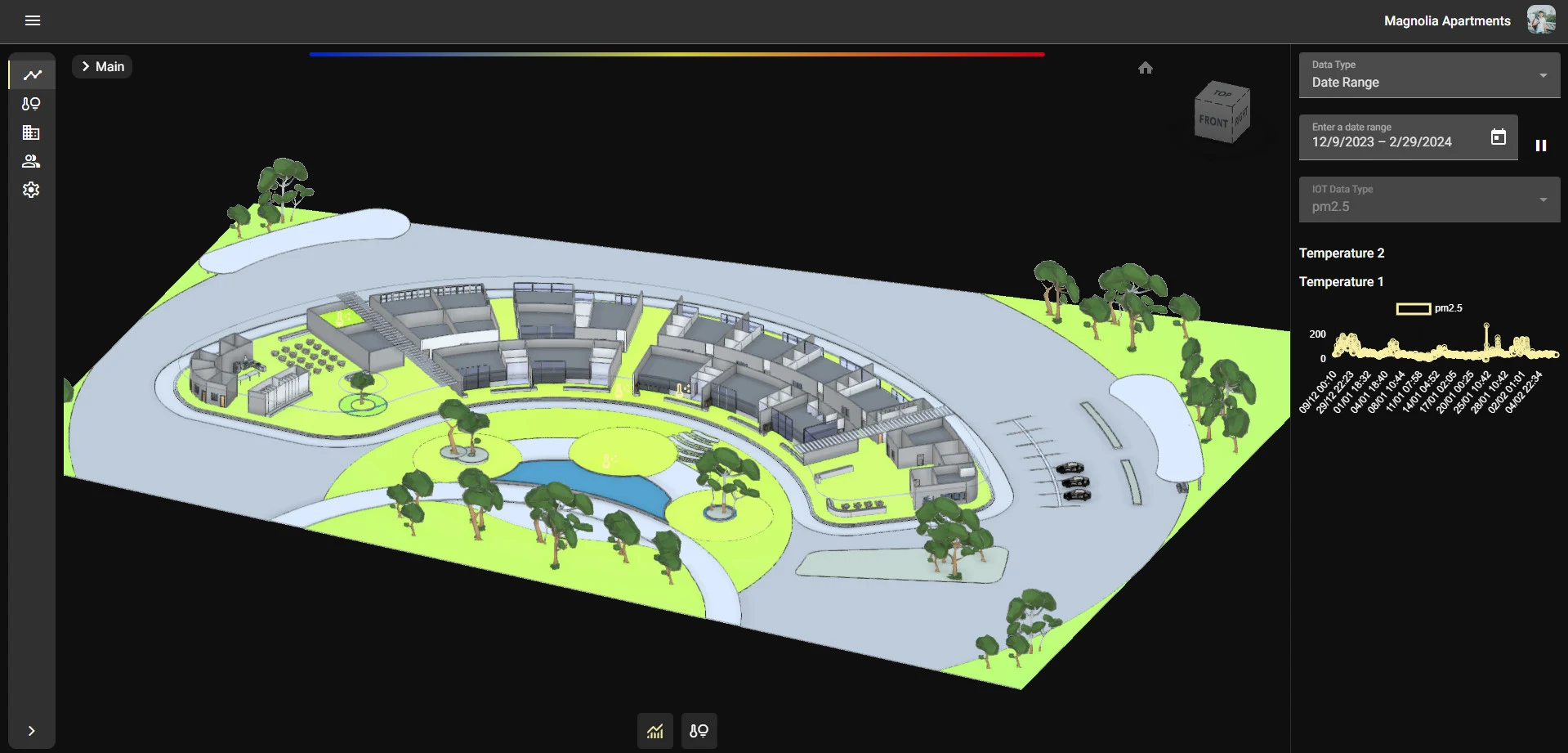Open the sensors thermometer-bulb sidebar icon

31,104
